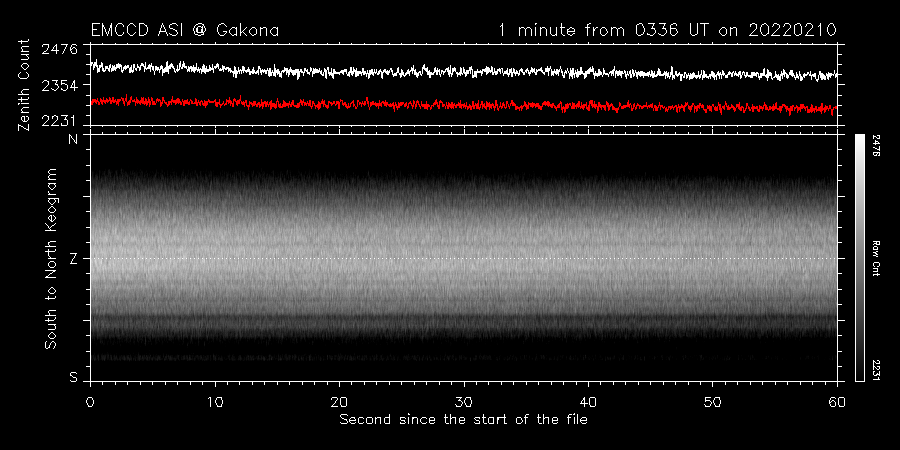Click the title text 'EMCCD ASI @ Gakona'
This screenshot has height=450, width=900.
(185, 30)
